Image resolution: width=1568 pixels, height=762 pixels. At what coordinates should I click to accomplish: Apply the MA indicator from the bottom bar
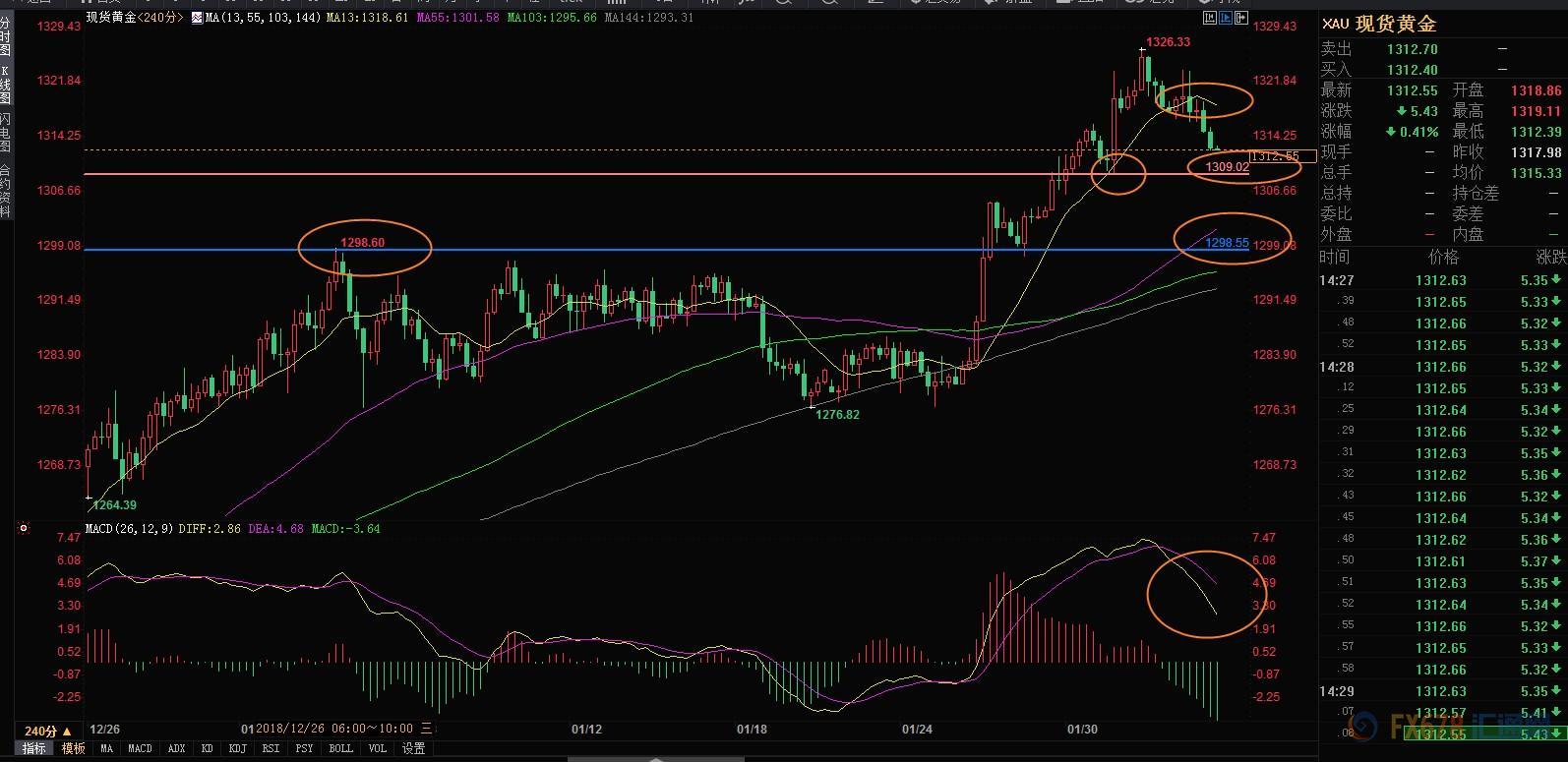click(106, 749)
